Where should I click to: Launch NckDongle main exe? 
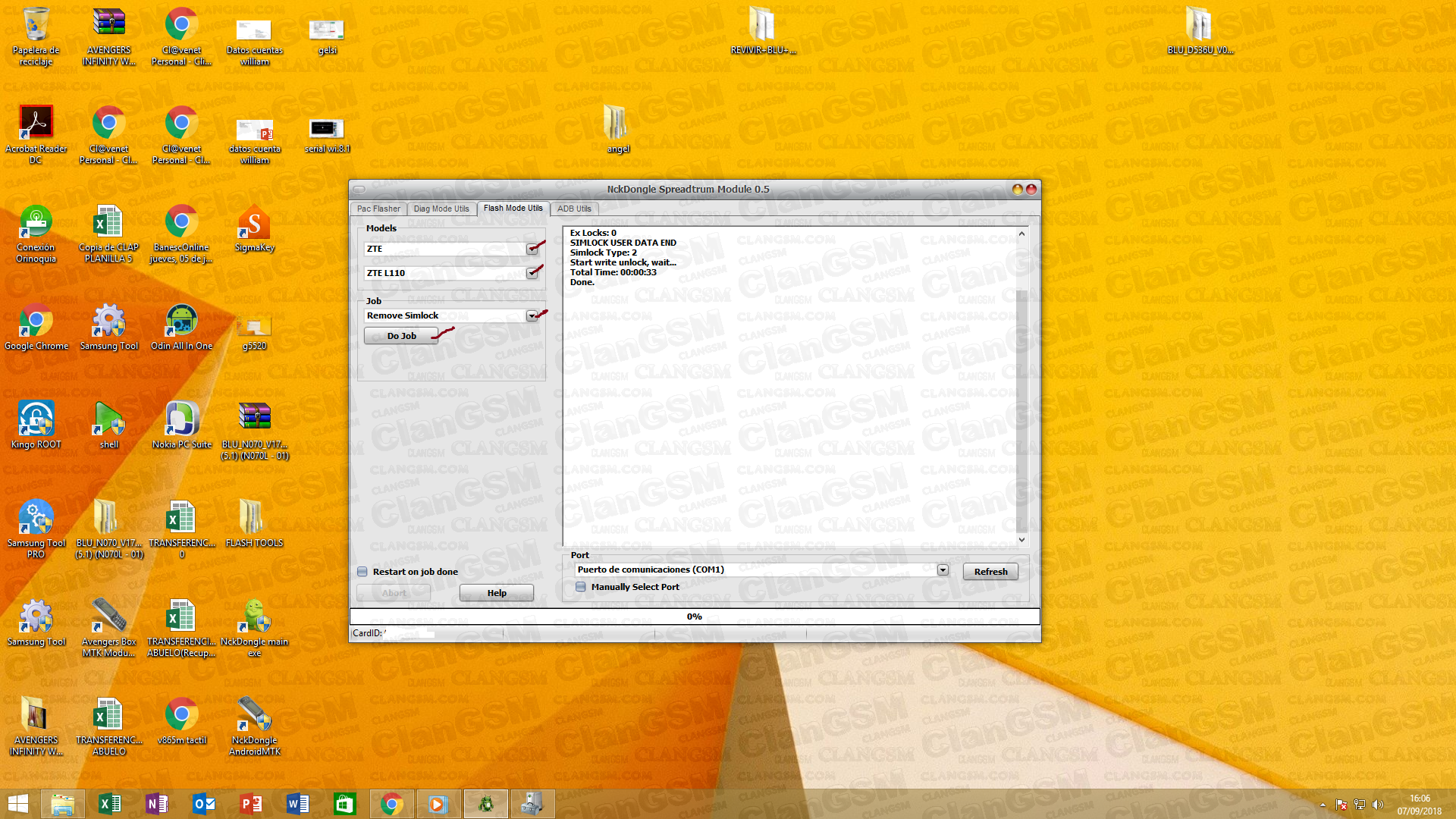point(254,628)
